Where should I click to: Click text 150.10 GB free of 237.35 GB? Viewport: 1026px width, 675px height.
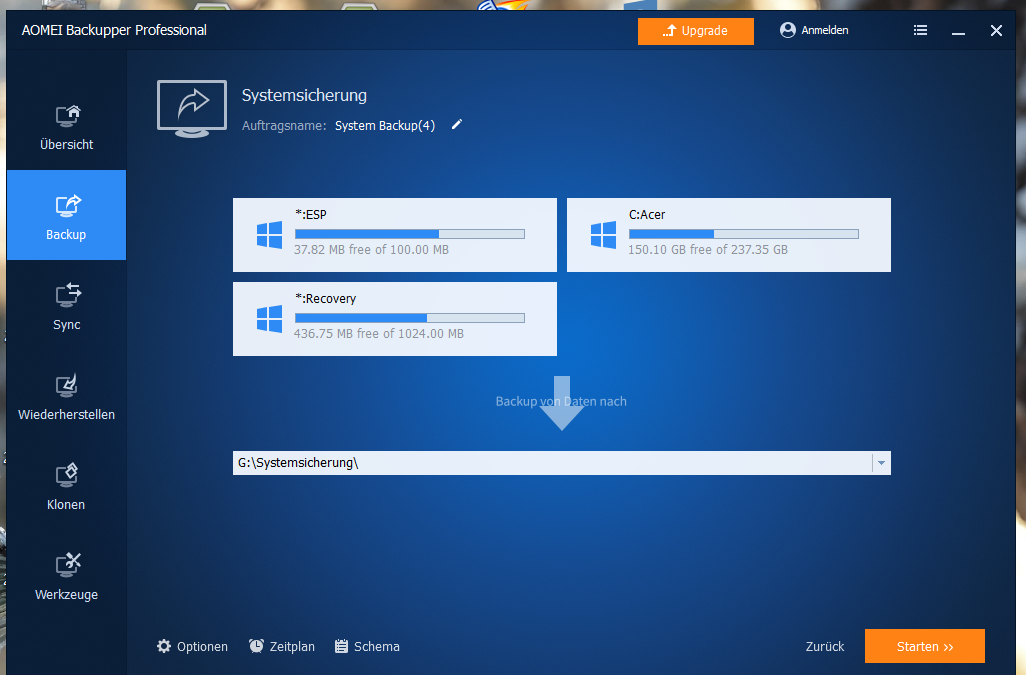point(707,249)
